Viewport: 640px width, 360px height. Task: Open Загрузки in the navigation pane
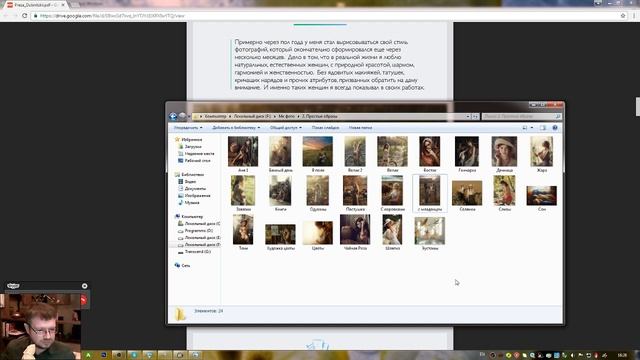193,147
